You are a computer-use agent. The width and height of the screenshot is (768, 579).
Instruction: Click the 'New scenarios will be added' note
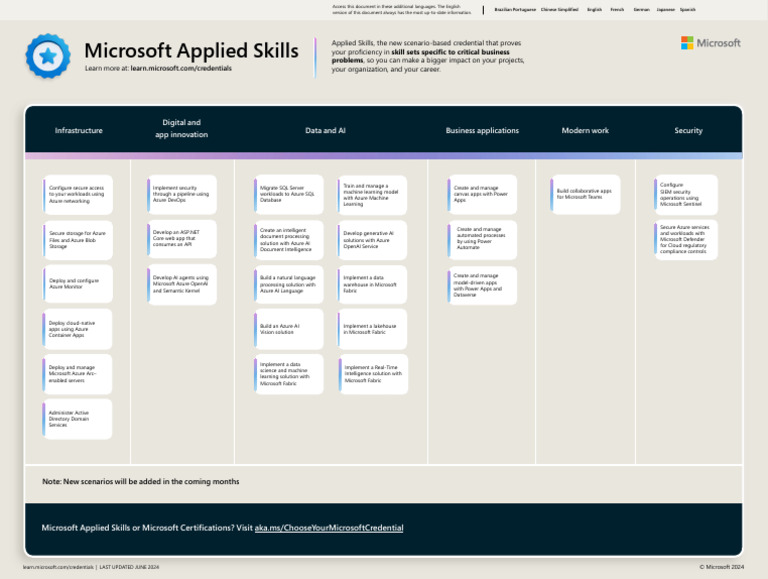141,482
